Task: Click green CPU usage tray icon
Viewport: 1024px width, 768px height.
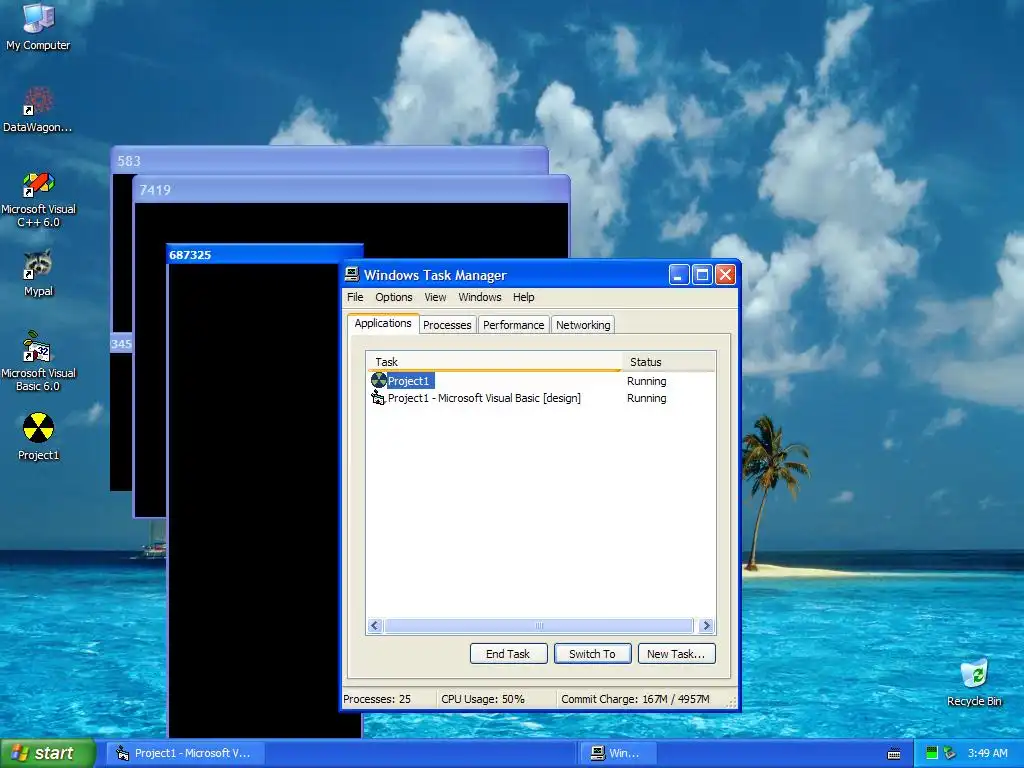Action: 932,753
